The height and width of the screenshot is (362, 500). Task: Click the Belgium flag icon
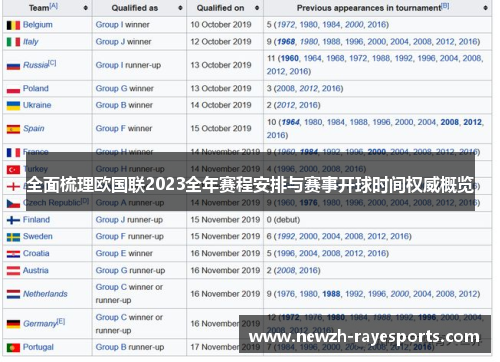pos(13,25)
